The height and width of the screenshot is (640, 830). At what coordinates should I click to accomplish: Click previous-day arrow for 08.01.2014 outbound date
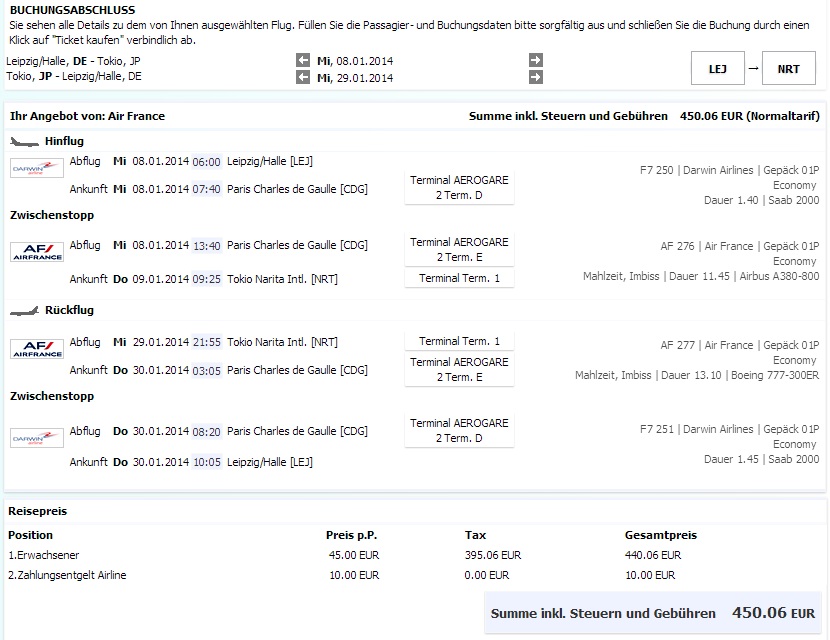coord(303,60)
